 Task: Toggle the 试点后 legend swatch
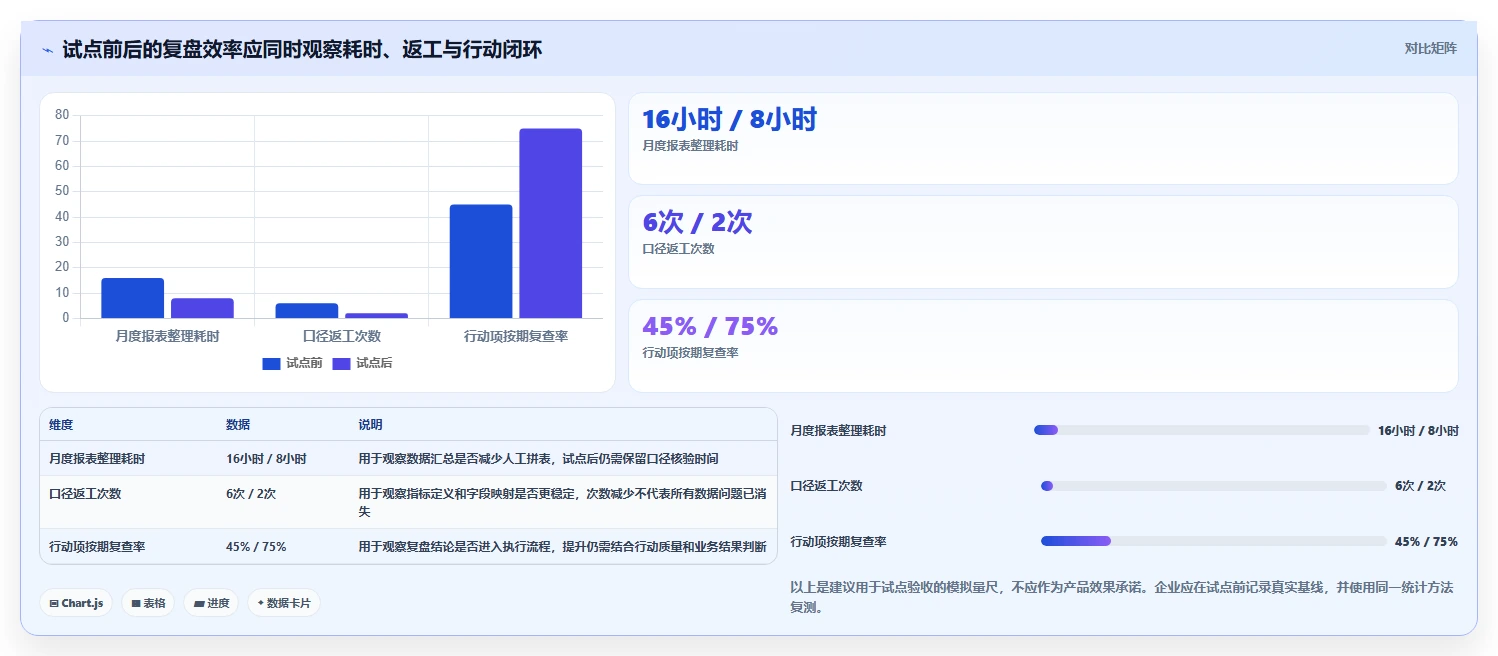pos(342,363)
